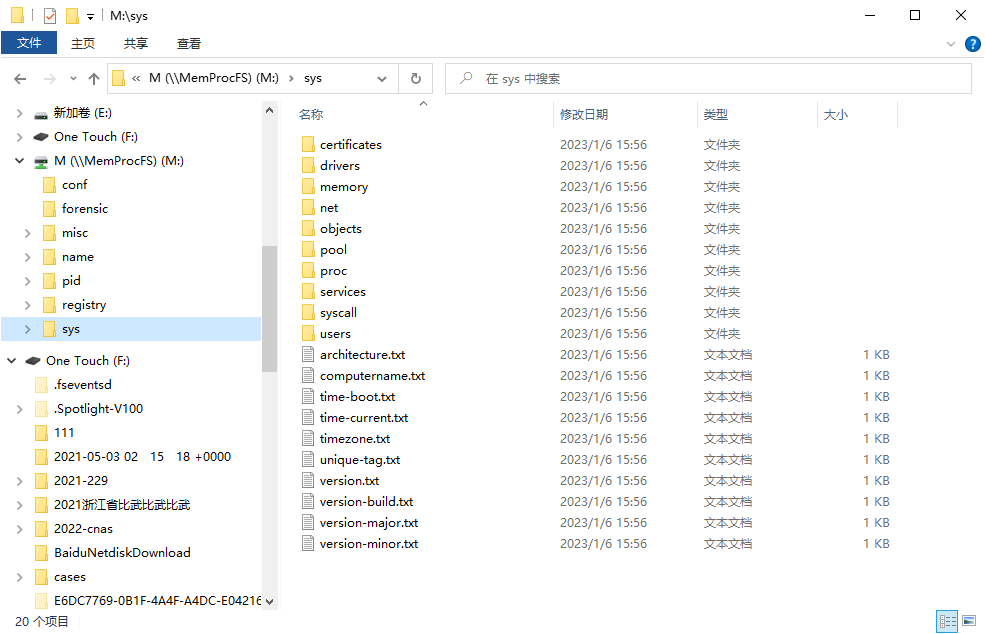Click the sys breadcrumb segment
The width and height of the screenshot is (985, 634).
pos(313,79)
